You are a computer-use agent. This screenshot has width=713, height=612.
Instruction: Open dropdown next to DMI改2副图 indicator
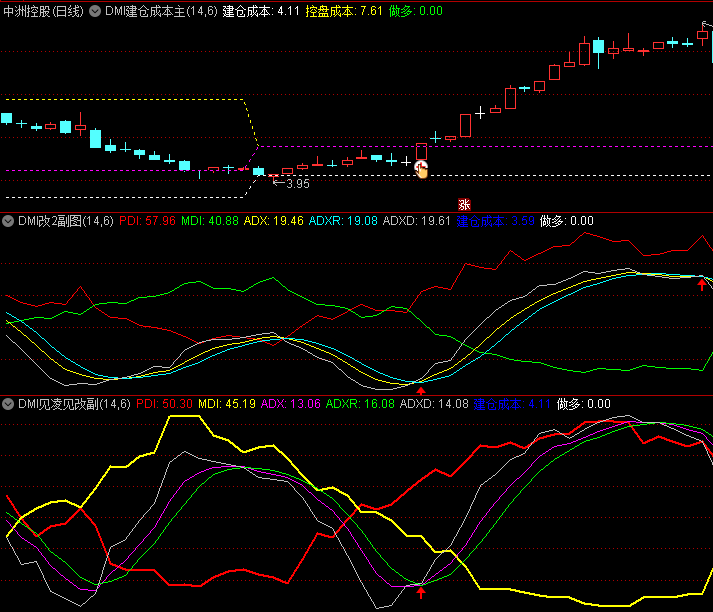pos(8,221)
